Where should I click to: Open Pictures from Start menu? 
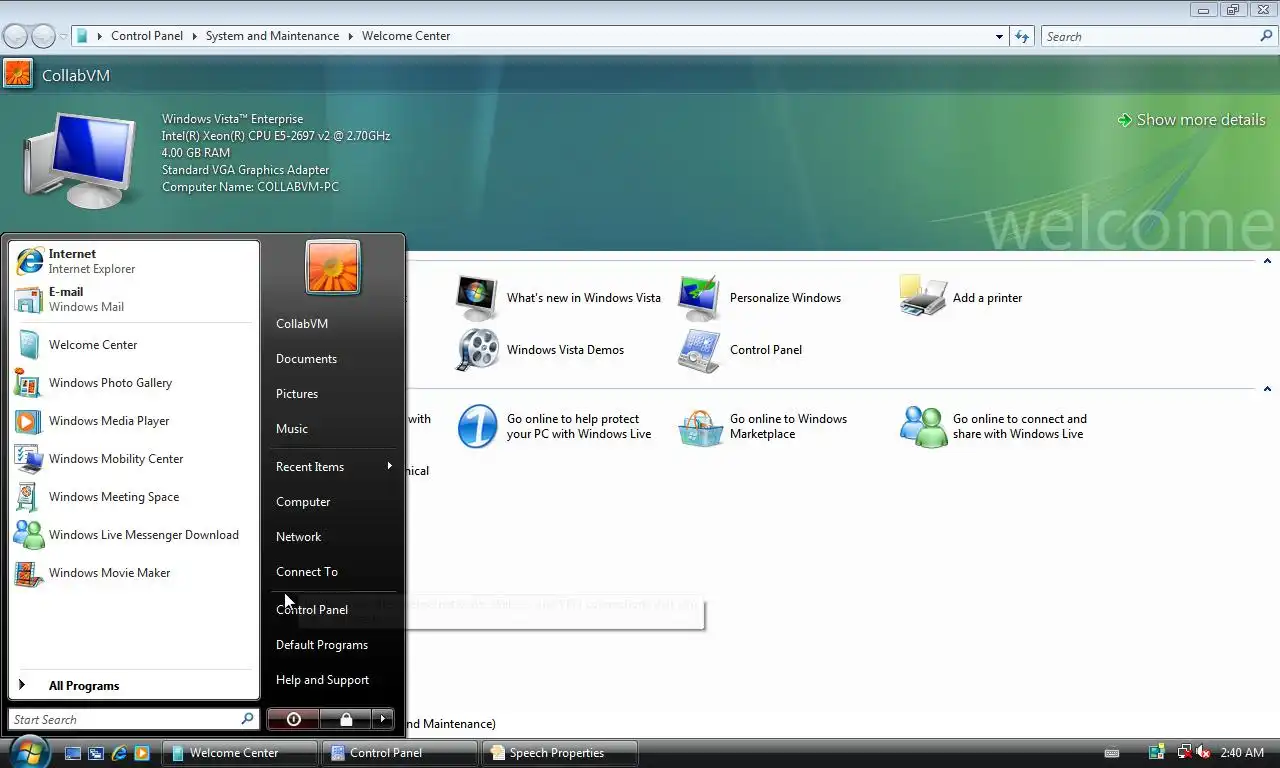[x=334, y=394]
